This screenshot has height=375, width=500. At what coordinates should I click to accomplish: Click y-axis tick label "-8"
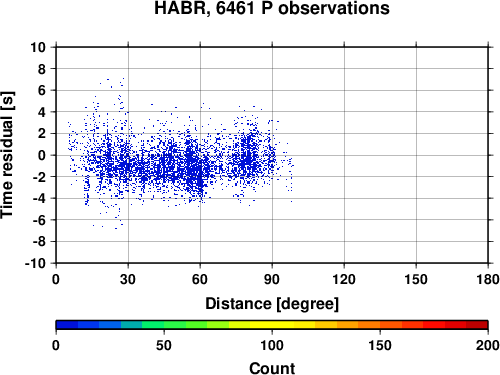click(39, 242)
